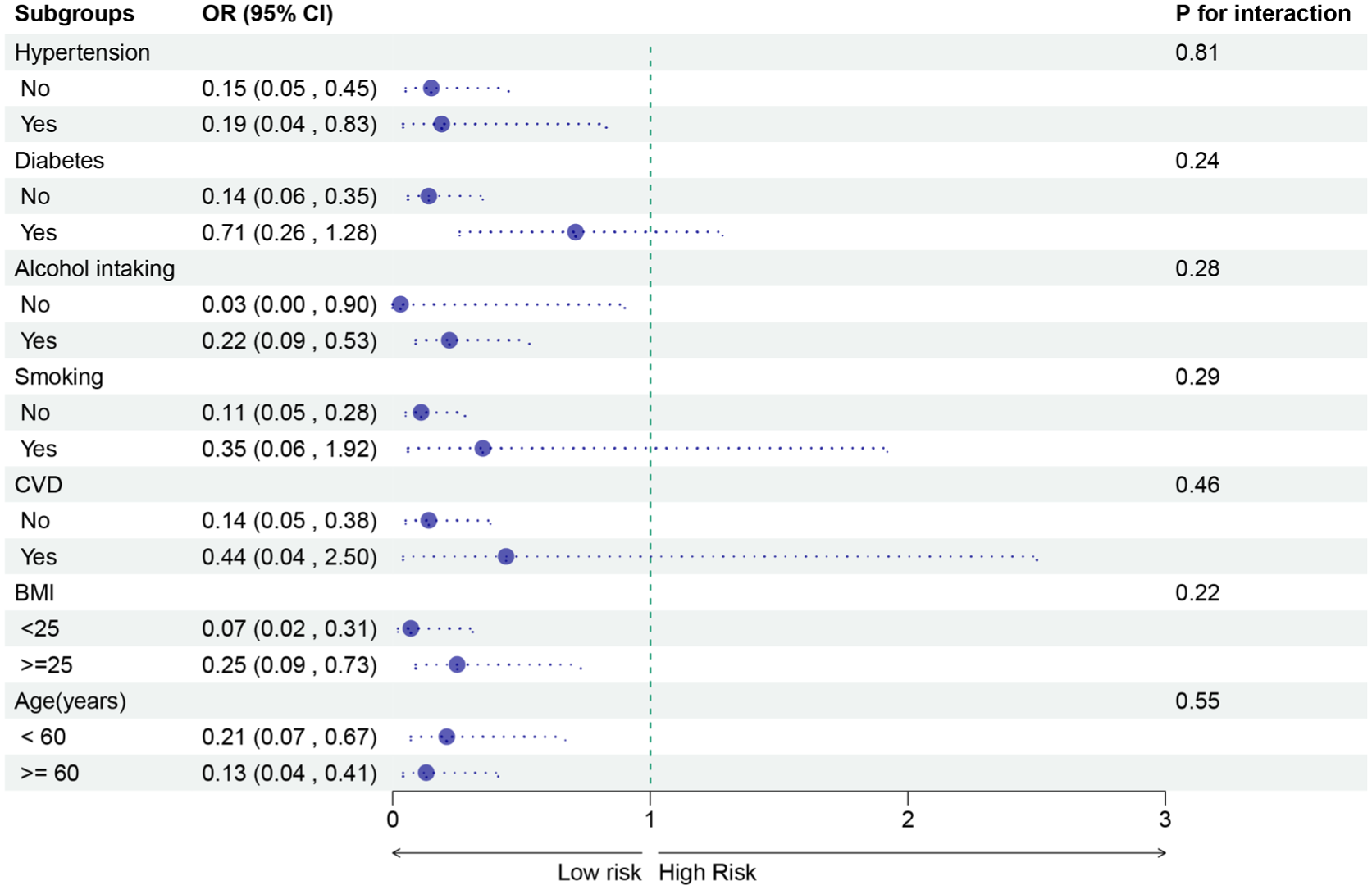Click the BMI >=25 data point
1372x890 pixels.
point(458,664)
